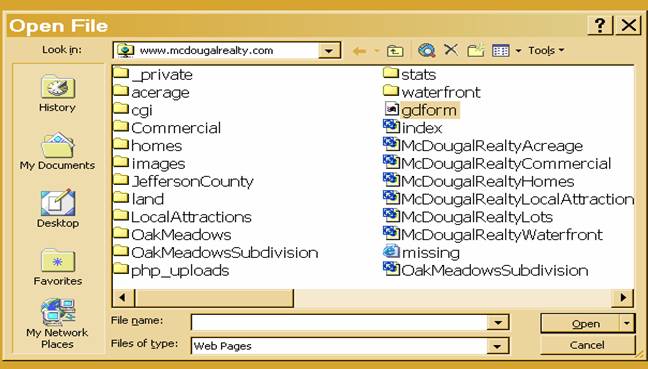This screenshot has width=648, height=369.
Task: Select the LocalAttractions folder
Action: click(x=183, y=217)
